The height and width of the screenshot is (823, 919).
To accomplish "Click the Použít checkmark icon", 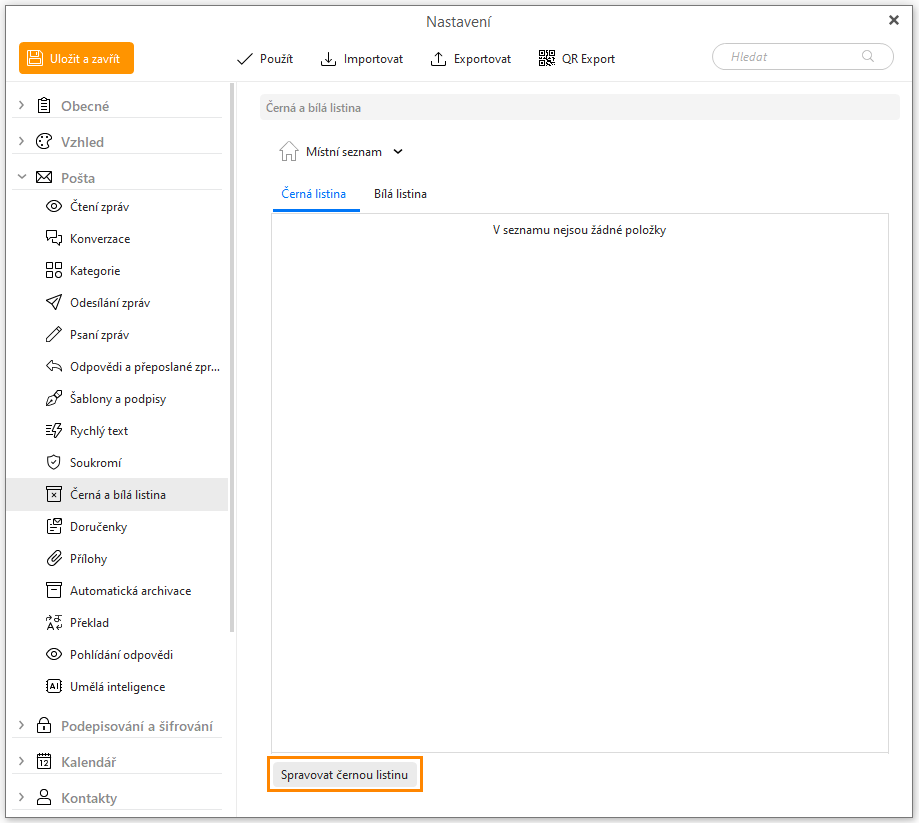I will coord(244,59).
